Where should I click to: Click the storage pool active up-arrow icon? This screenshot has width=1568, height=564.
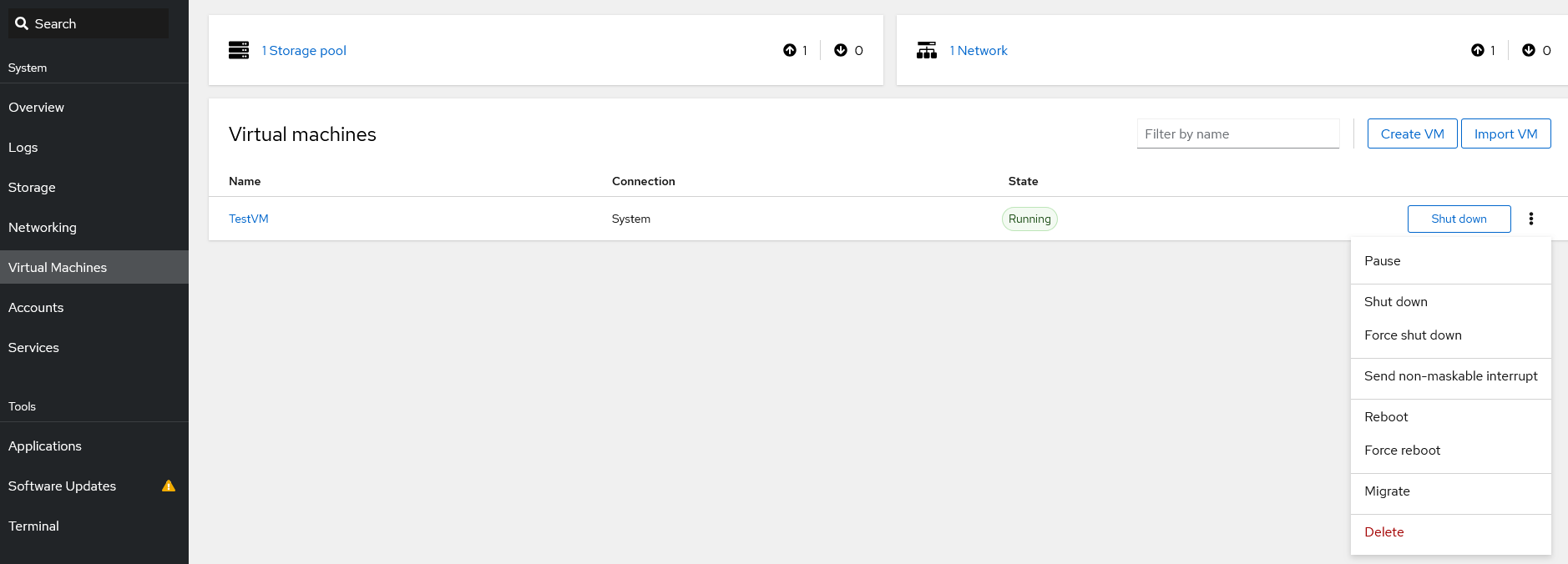pyautogui.click(x=790, y=50)
